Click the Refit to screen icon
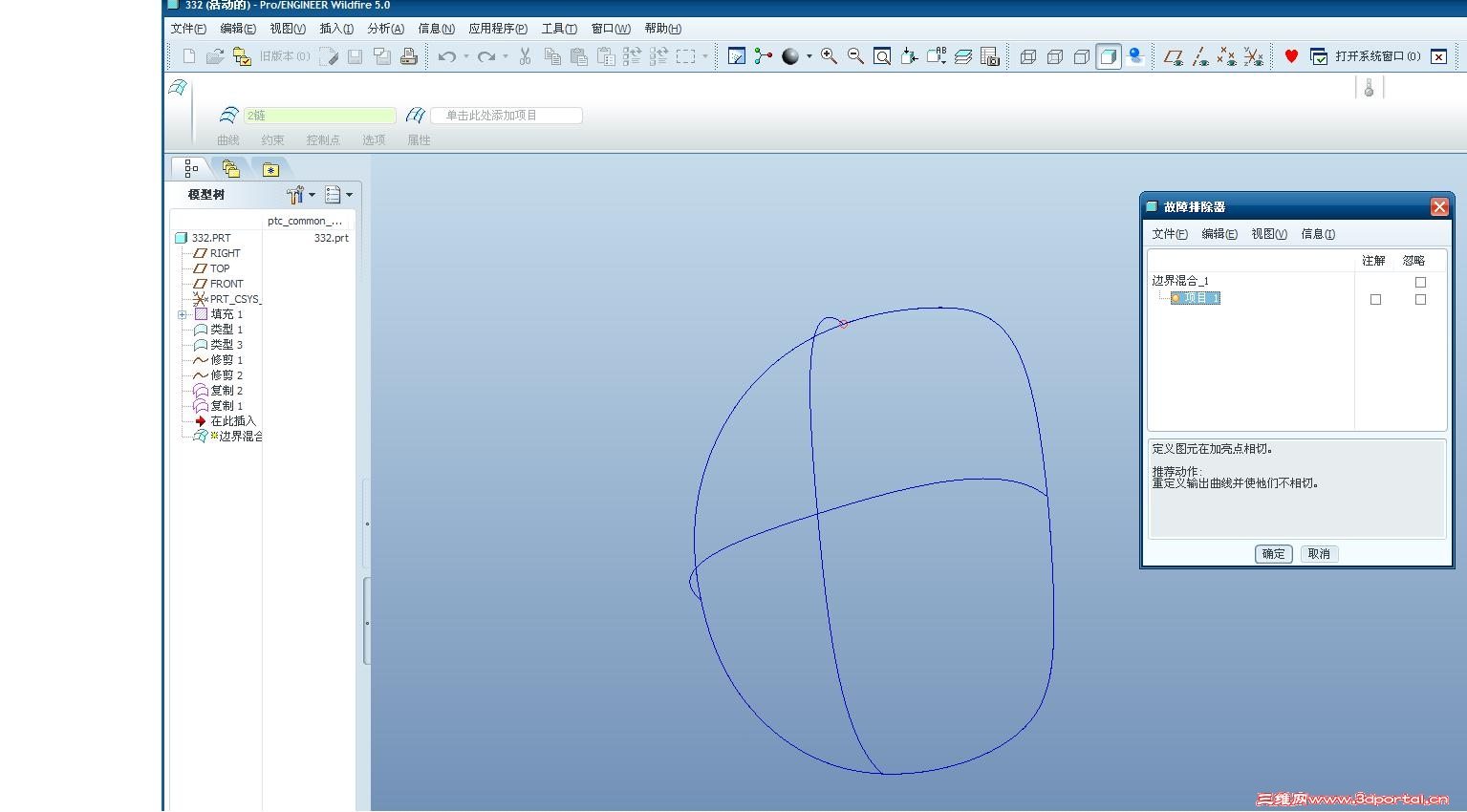 point(882,56)
